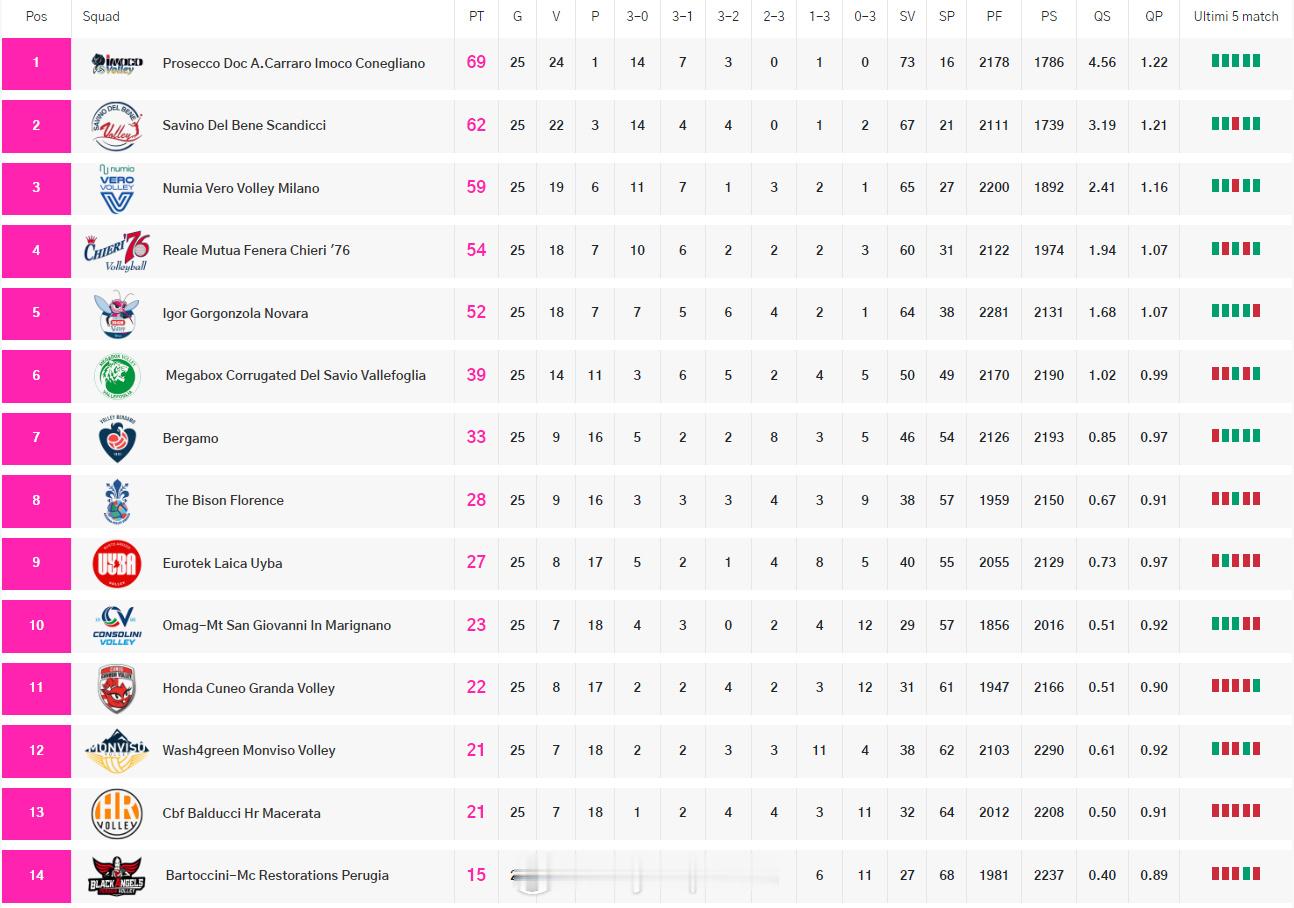
Task: Click Honda Cuneo's last five match bars
Action: click(x=1236, y=686)
